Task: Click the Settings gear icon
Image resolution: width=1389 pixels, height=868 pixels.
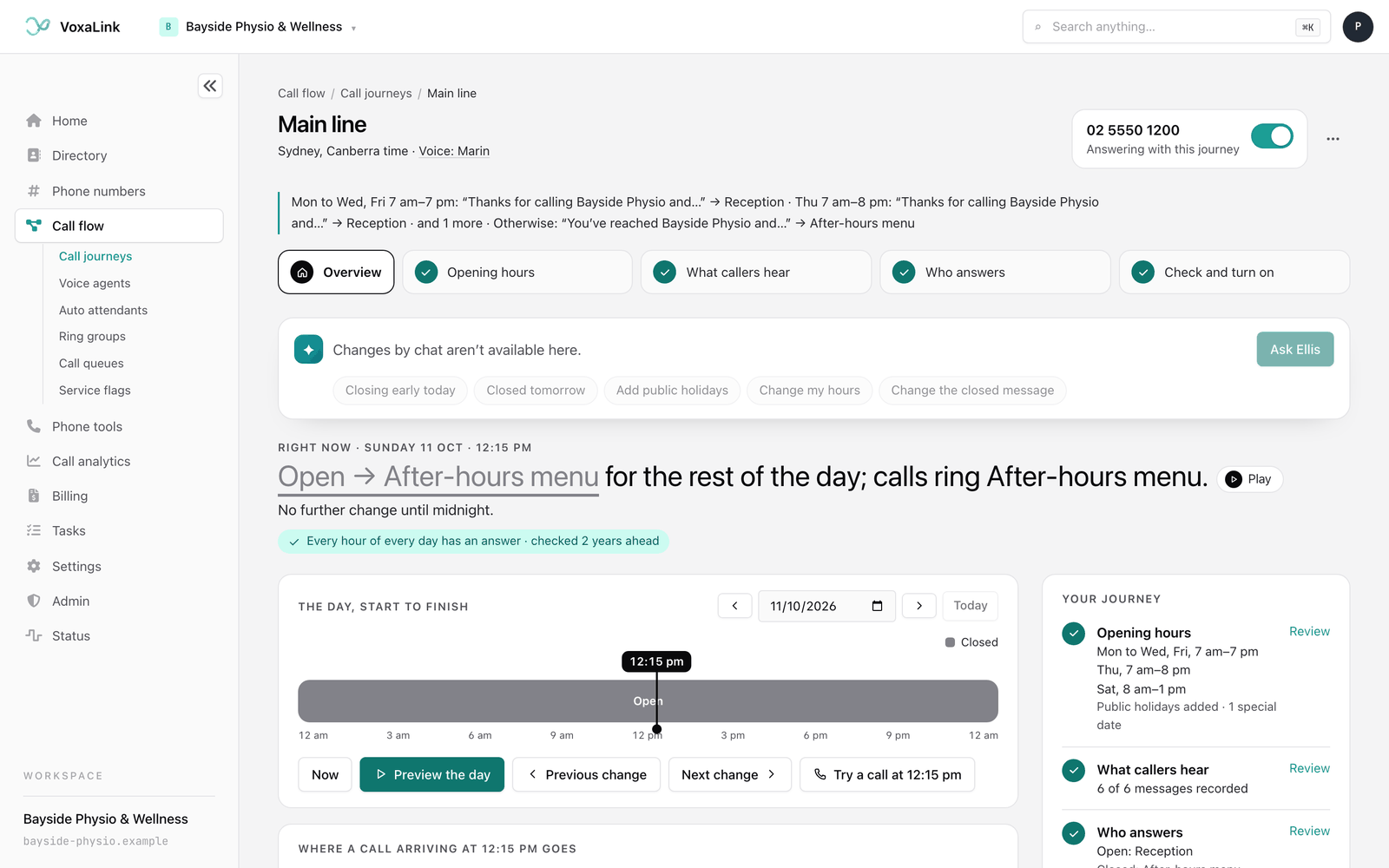Action: (34, 566)
